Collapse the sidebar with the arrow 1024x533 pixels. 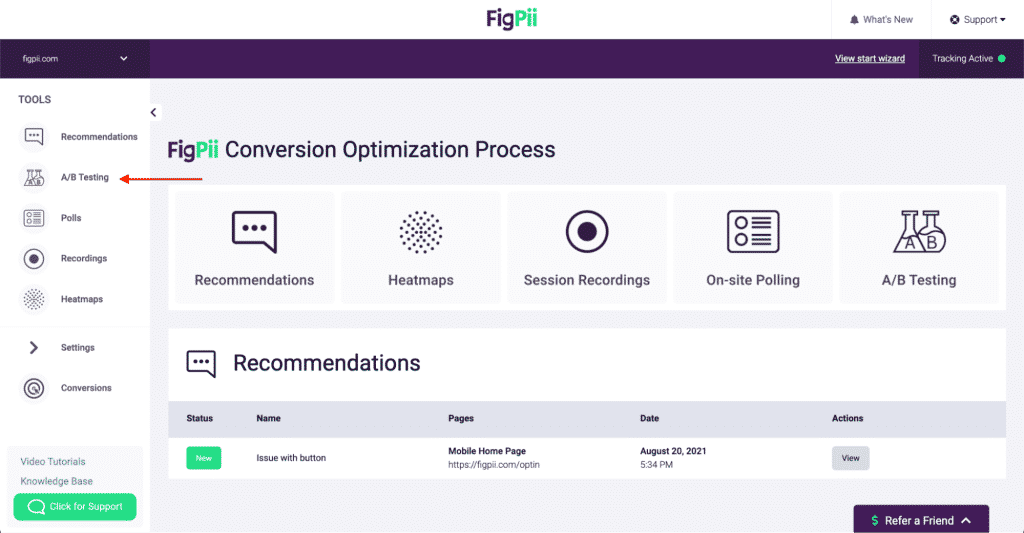tap(153, 113)
